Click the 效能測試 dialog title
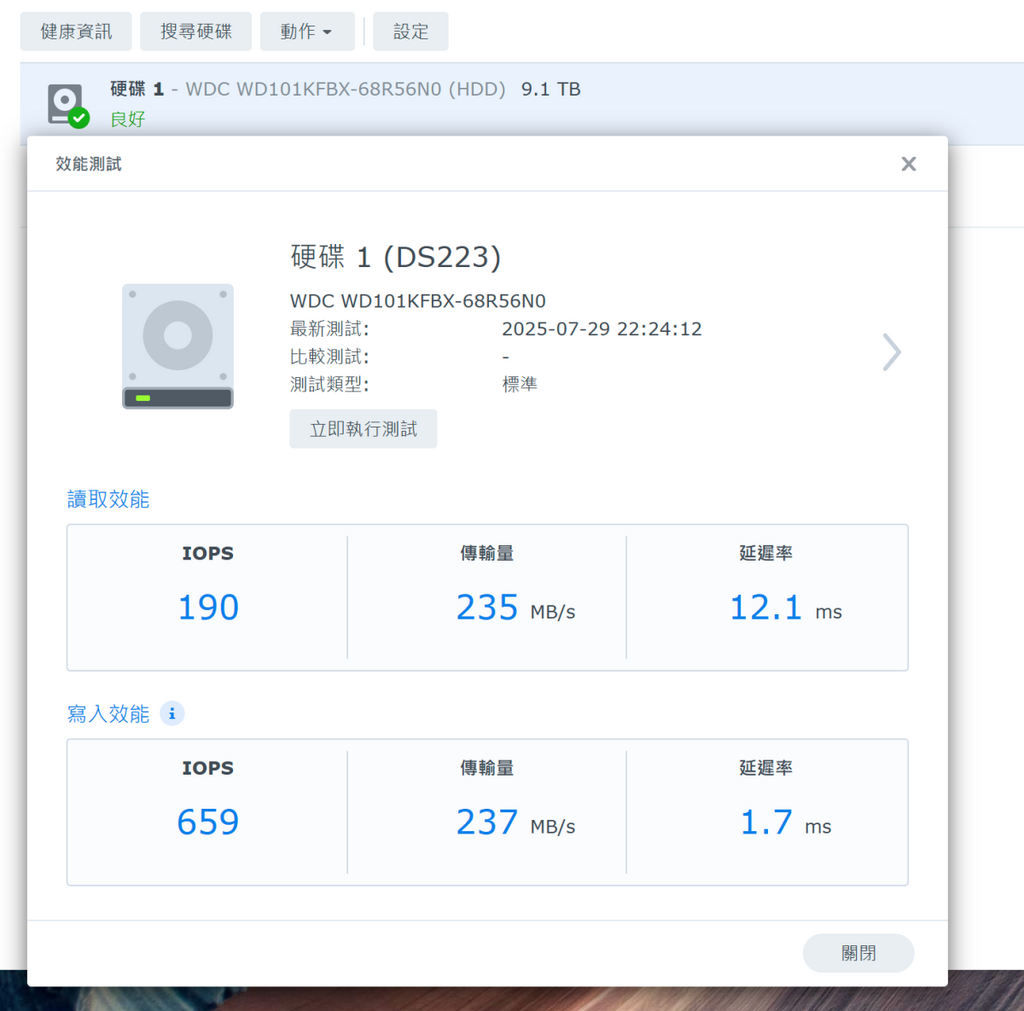This screenshot has height=1011, width=1024. 88,164
